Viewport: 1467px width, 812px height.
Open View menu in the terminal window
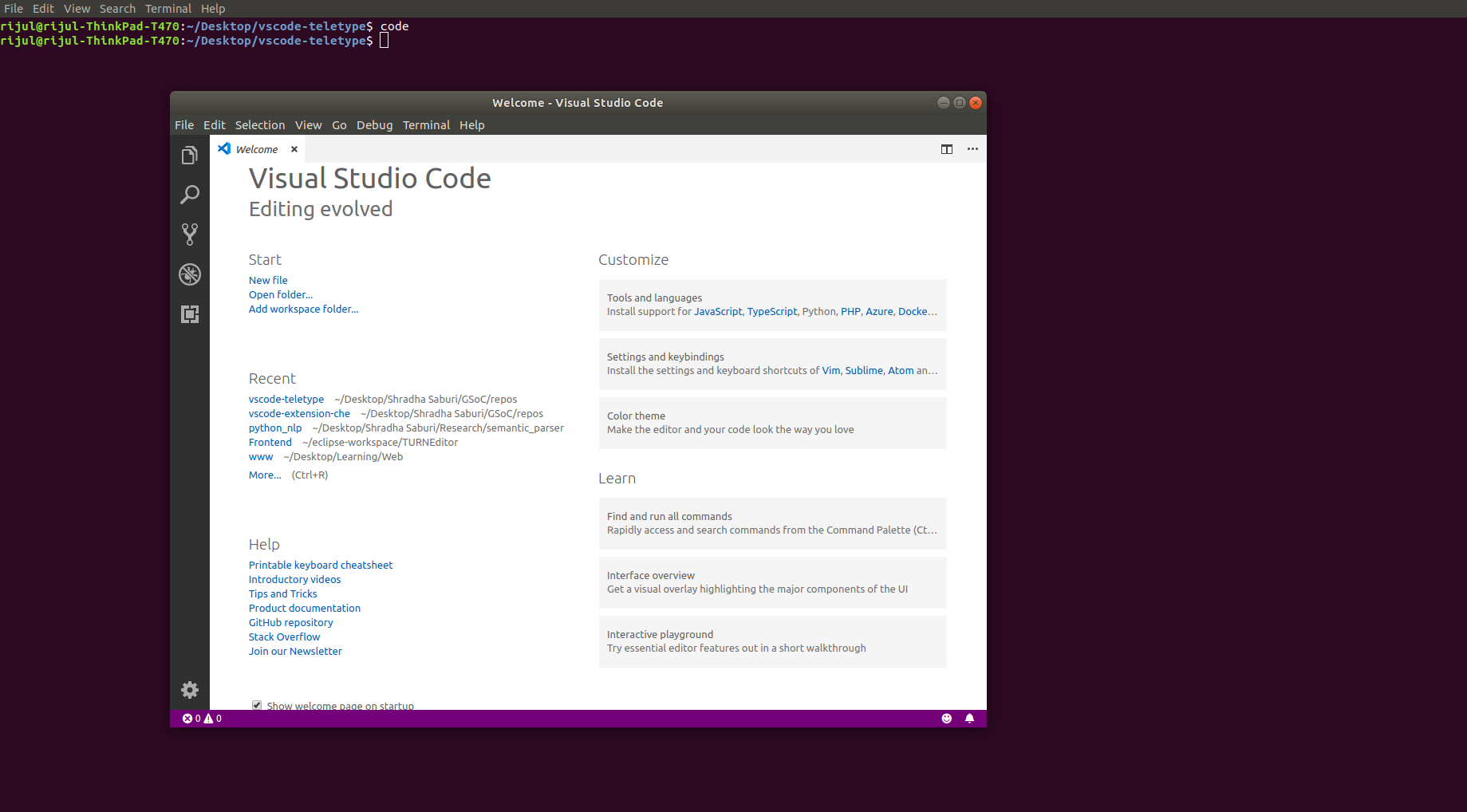pyautogui.click(x=77, y=9)
